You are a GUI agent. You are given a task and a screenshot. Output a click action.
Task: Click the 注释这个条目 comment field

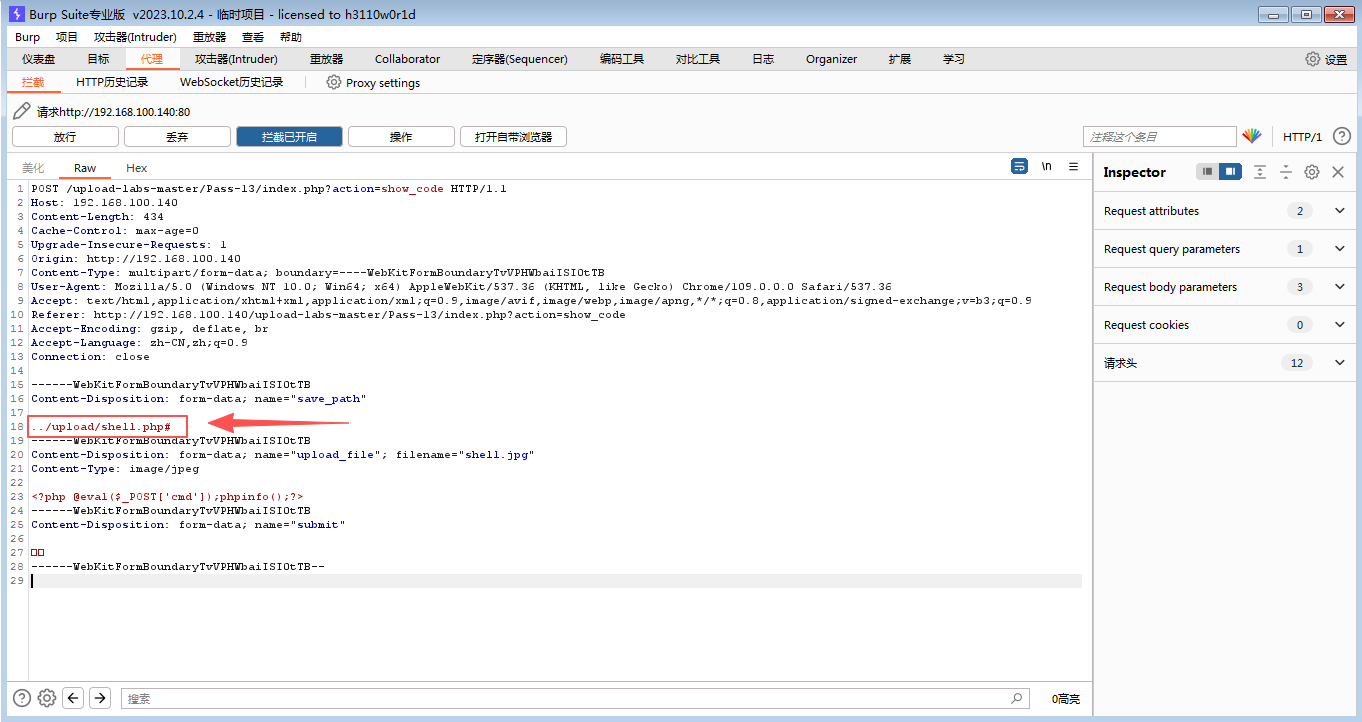(1160, 136)
